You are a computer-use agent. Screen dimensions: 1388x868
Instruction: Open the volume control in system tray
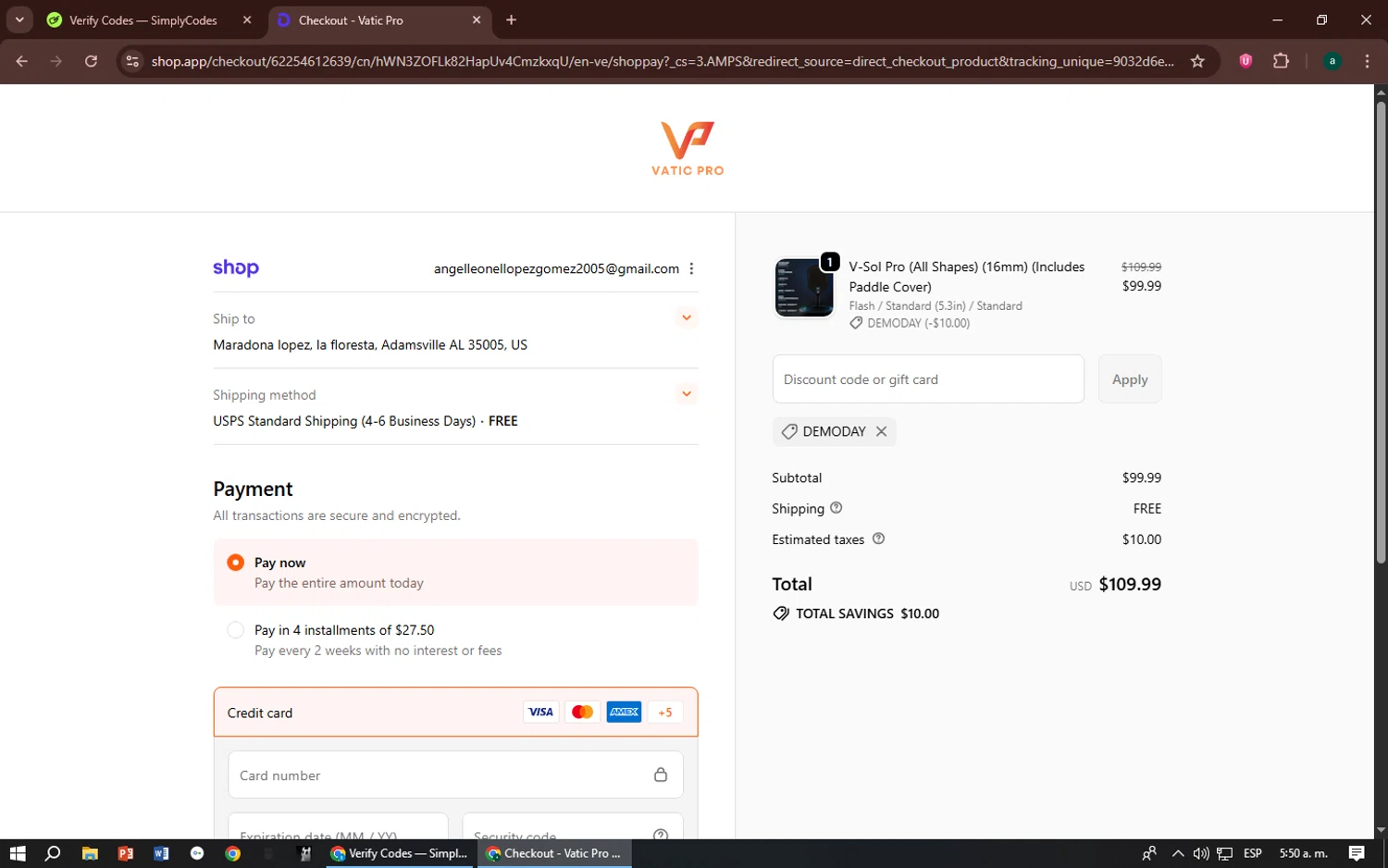[x=1201, y=853]
